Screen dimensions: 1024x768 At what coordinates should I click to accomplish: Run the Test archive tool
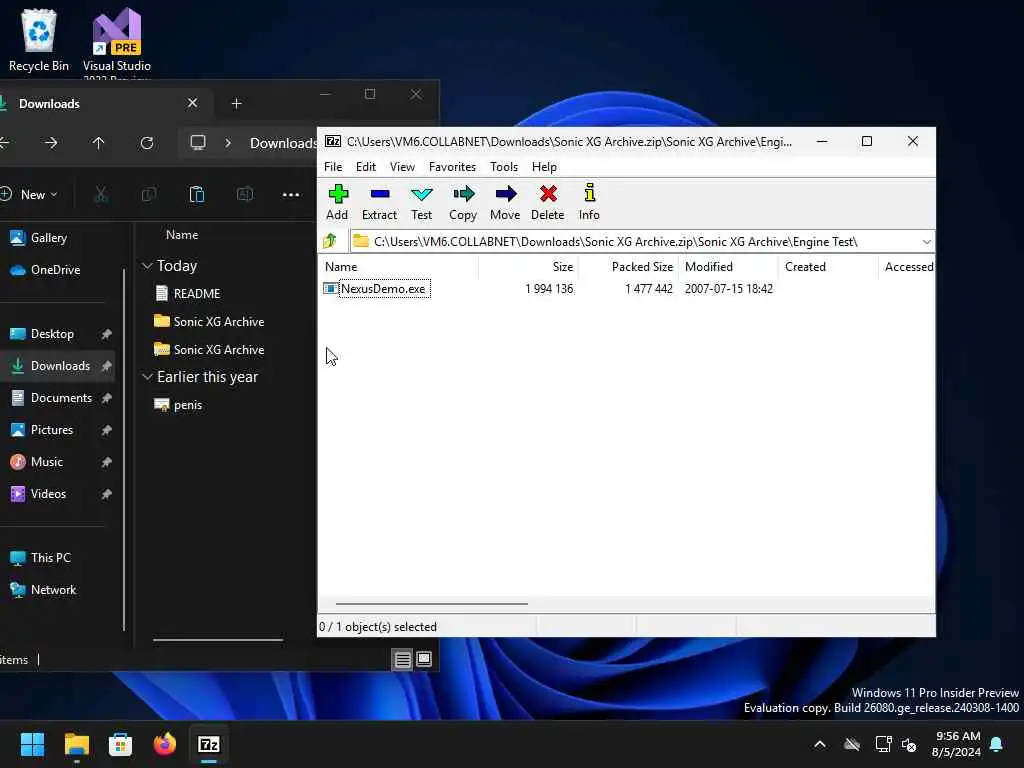[421, 202]
